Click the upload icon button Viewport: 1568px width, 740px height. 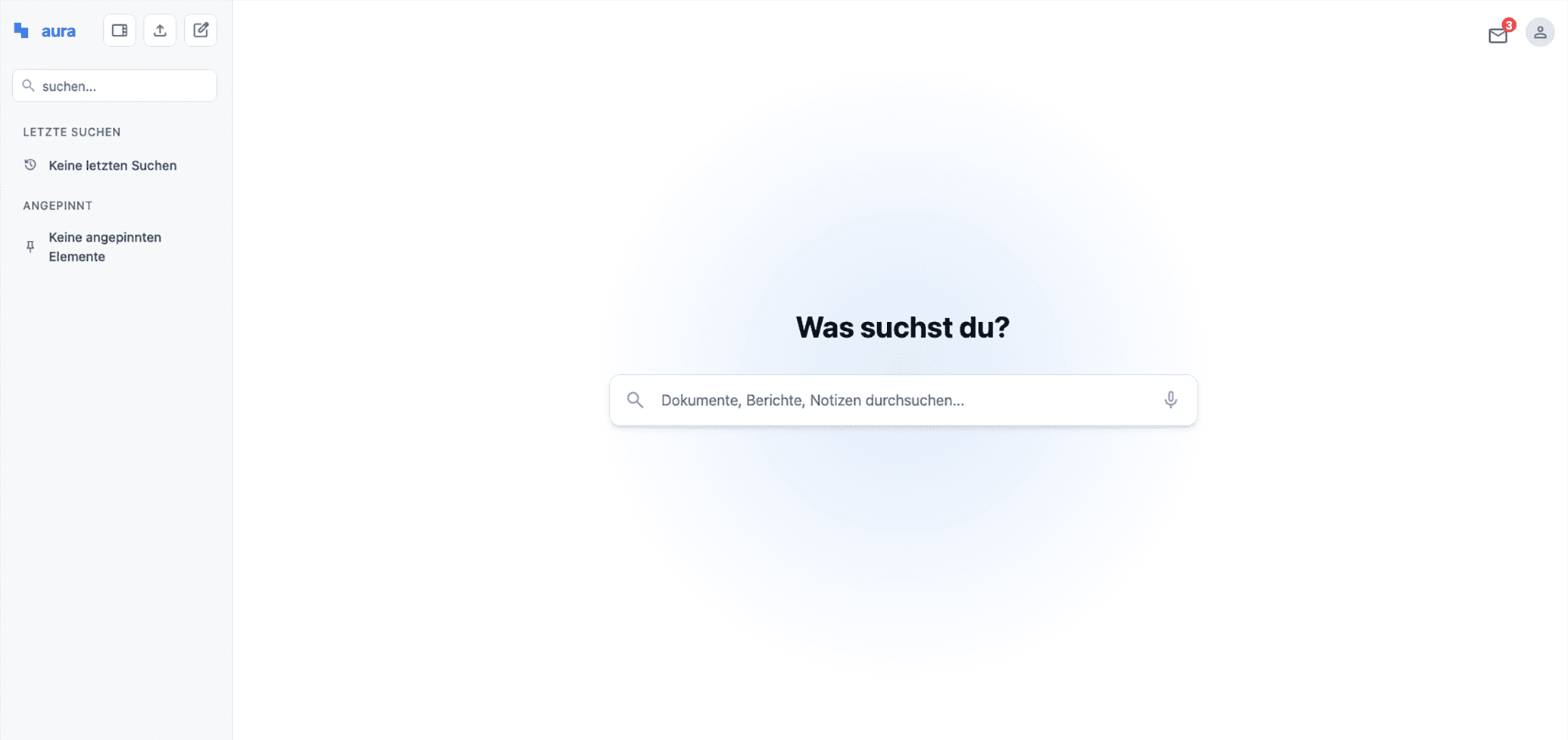pos(160,30)
